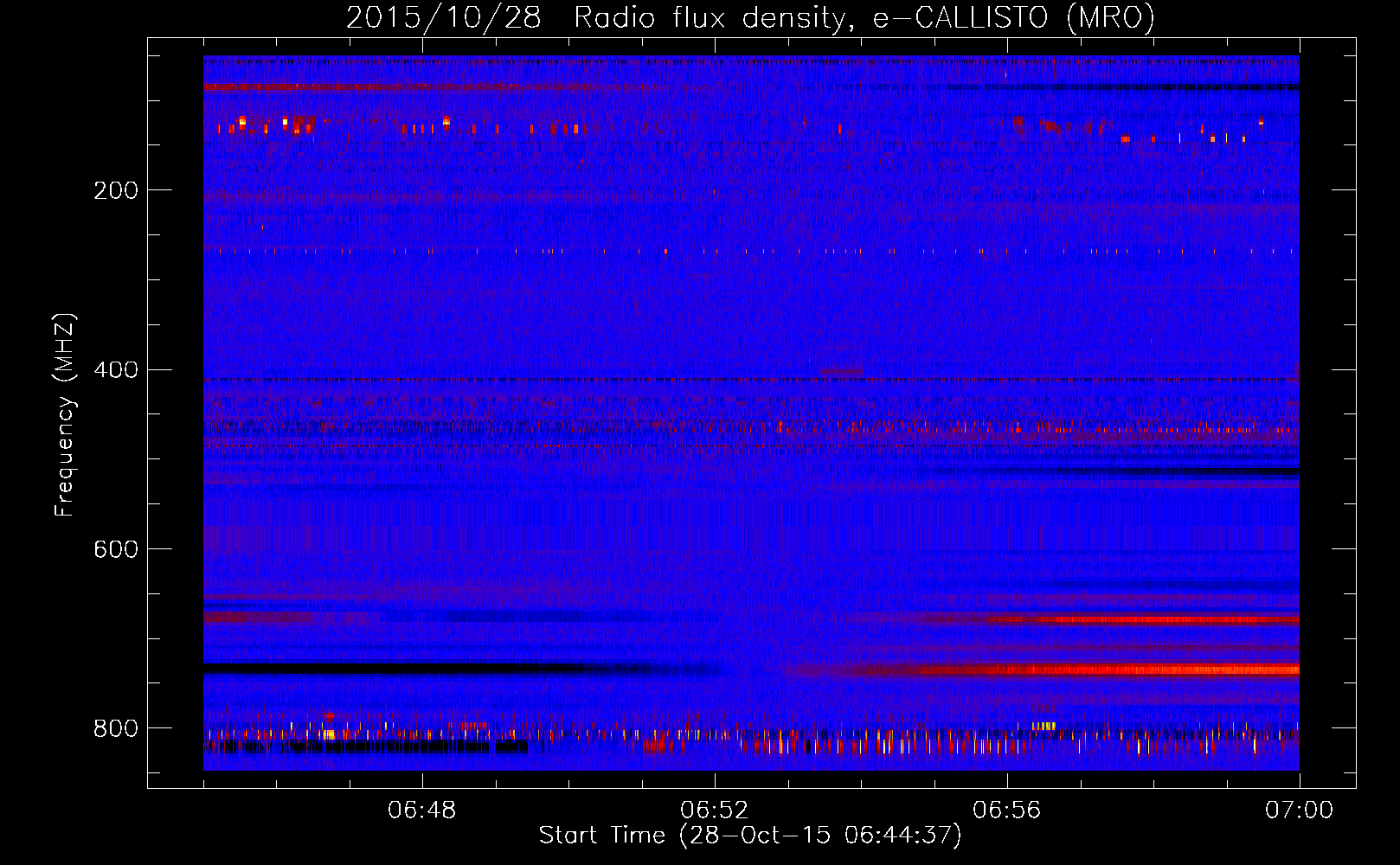Viewport: 1400px width, 865px height.
Task: Click the "06:56" time tick label
Action: (1007, 811)
